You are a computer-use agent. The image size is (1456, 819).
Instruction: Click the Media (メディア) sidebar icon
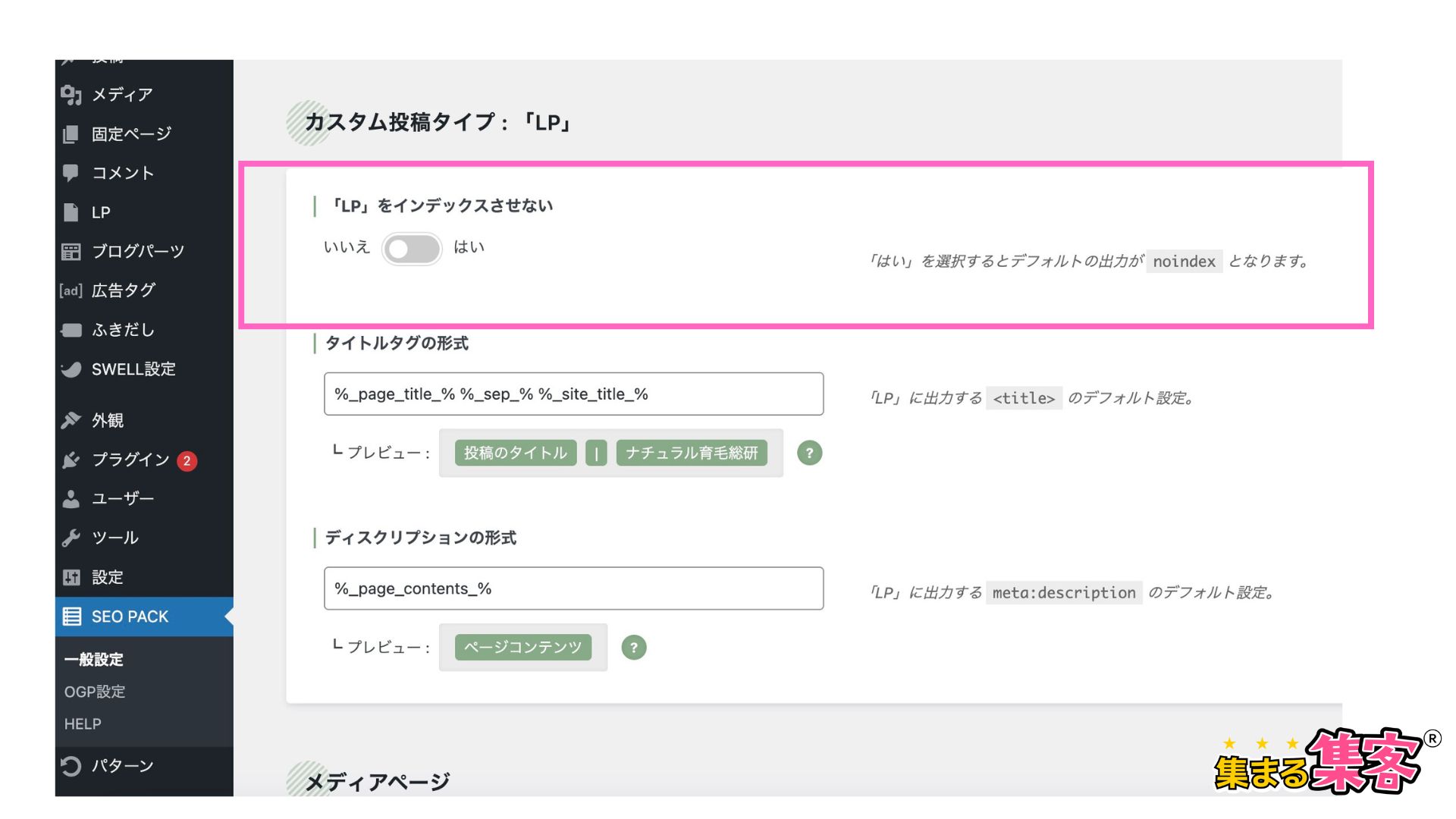point(71,95)
